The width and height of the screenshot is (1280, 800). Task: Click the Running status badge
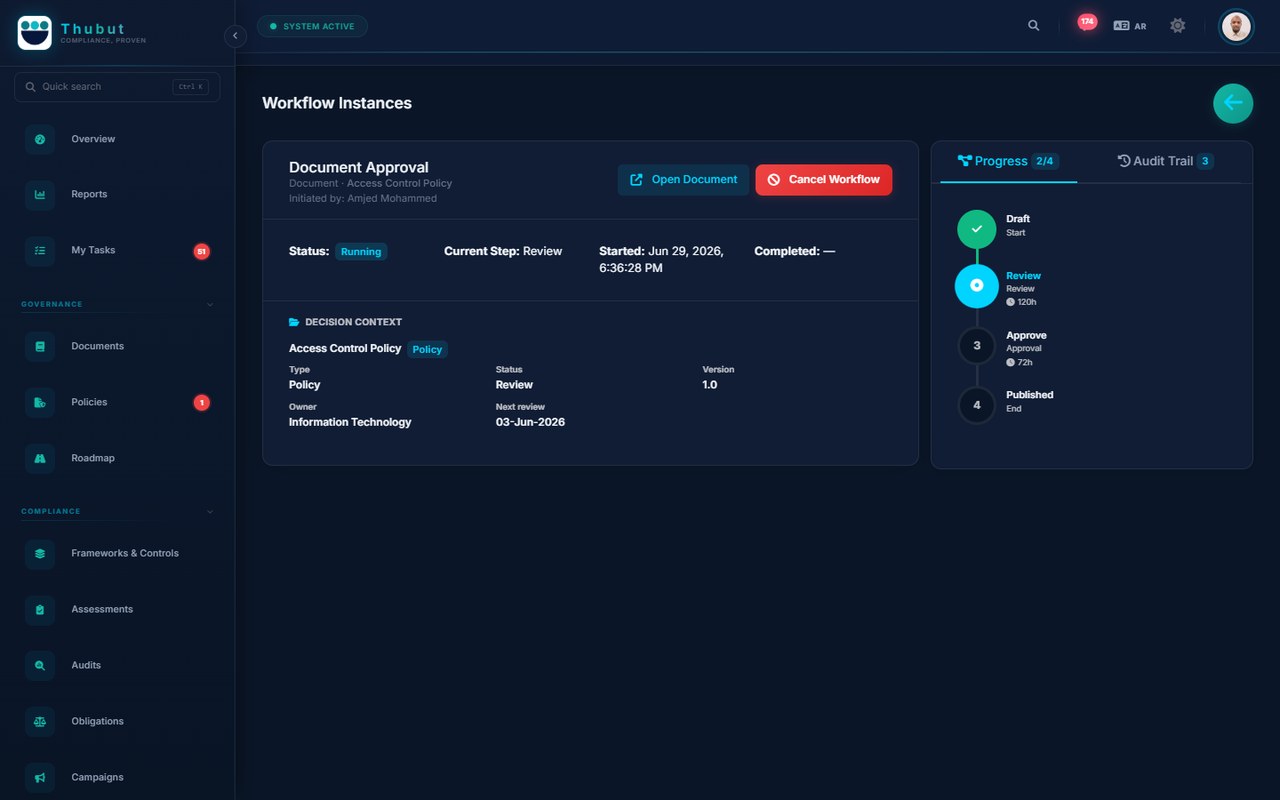361,252
